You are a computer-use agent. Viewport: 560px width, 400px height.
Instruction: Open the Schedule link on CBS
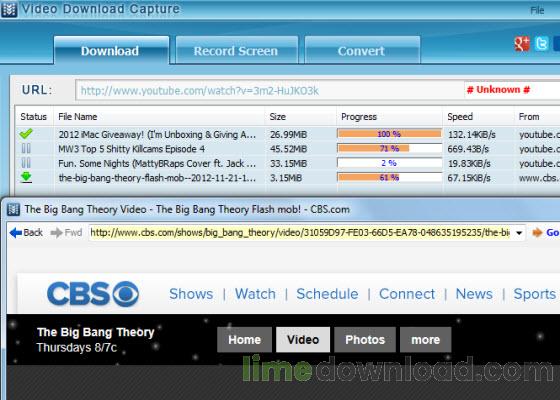(x=327, y=294)
